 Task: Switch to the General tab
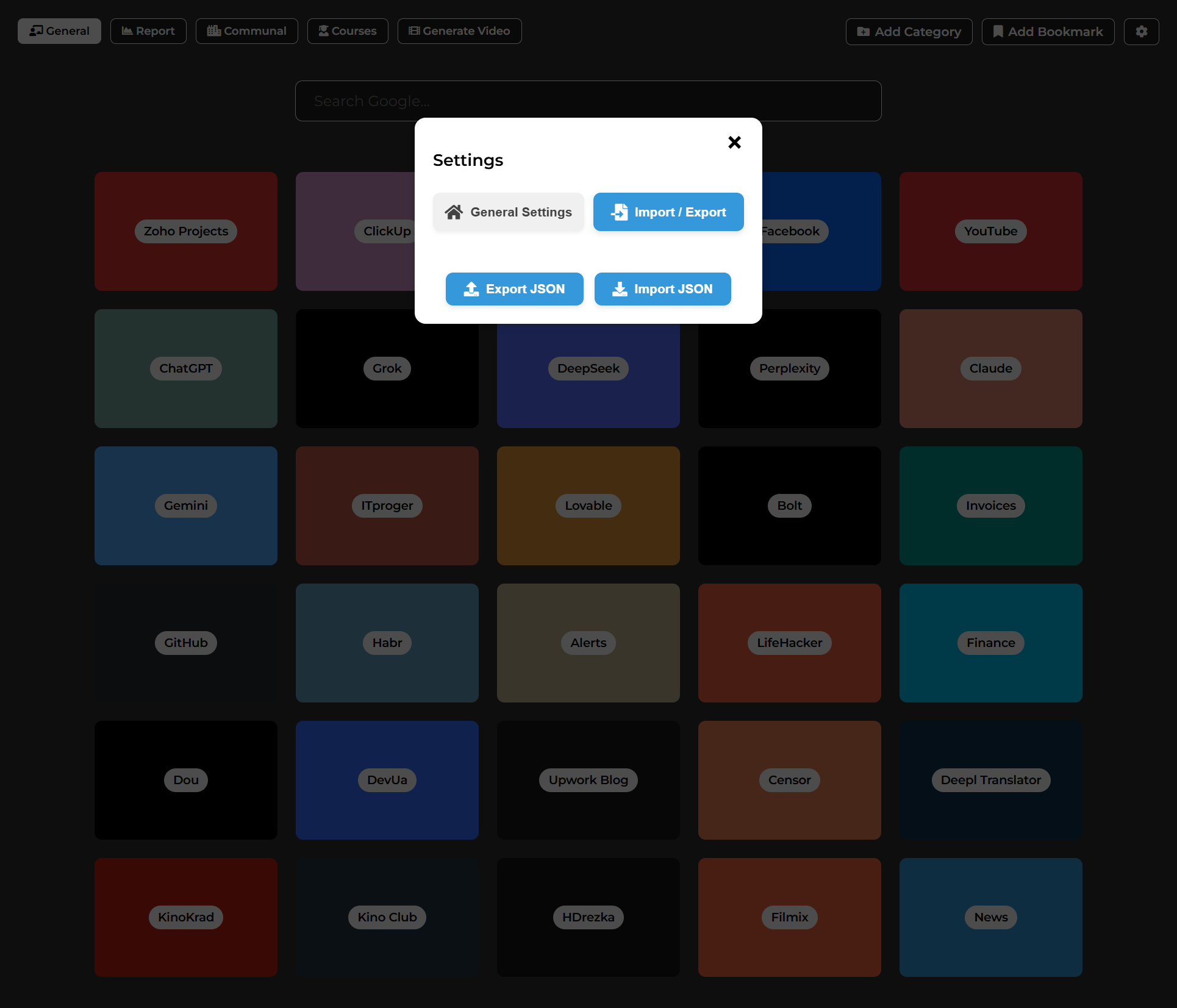pyautogui.click(x=59, y=31)
